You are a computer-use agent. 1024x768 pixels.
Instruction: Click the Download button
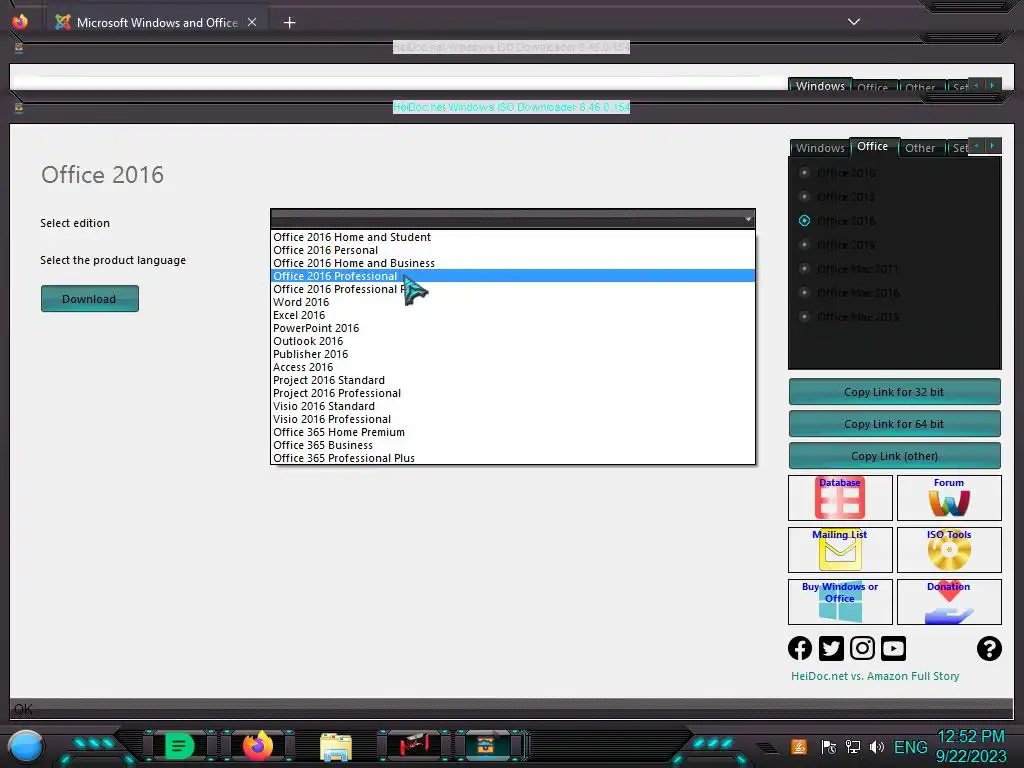[x=89, y=298]
